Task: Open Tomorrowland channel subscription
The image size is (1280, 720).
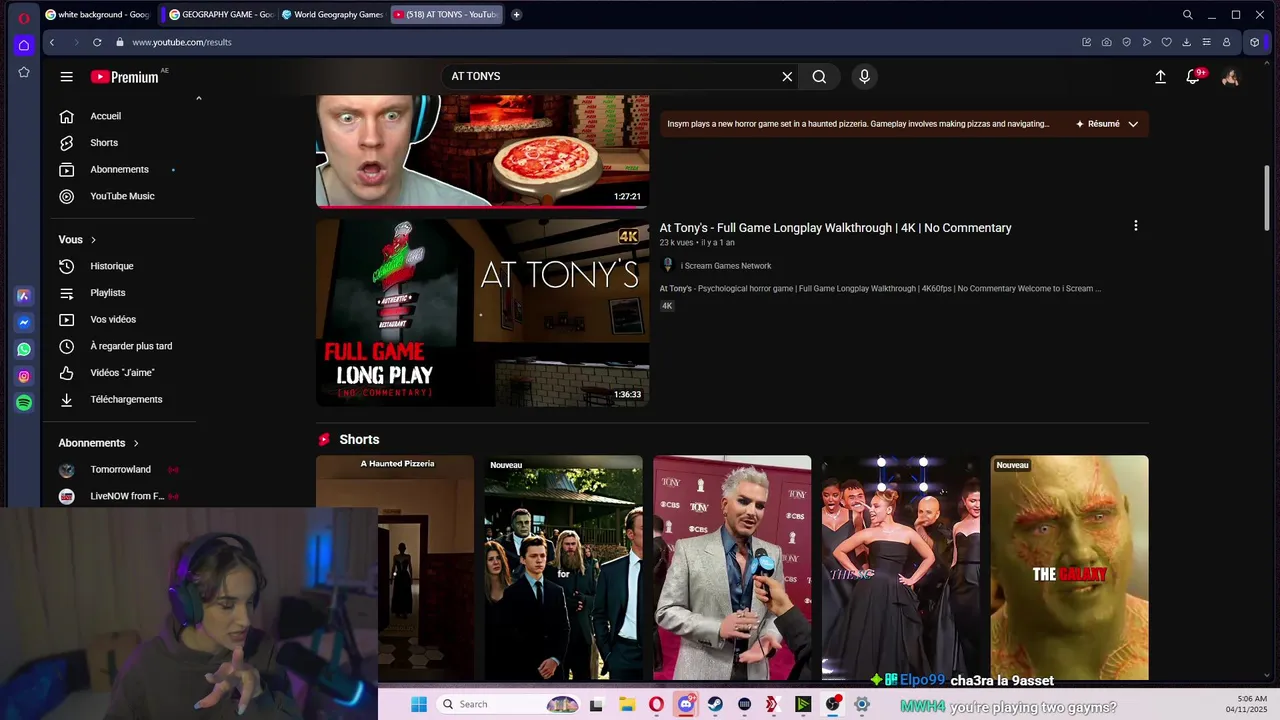Action: (x=118, y=469)
